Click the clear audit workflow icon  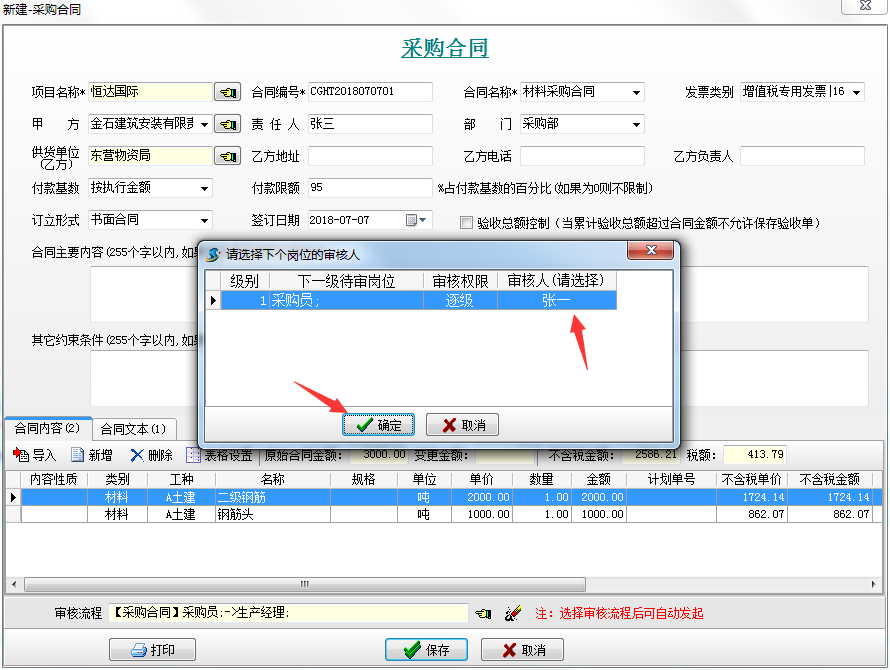click(x=513, y=613)
